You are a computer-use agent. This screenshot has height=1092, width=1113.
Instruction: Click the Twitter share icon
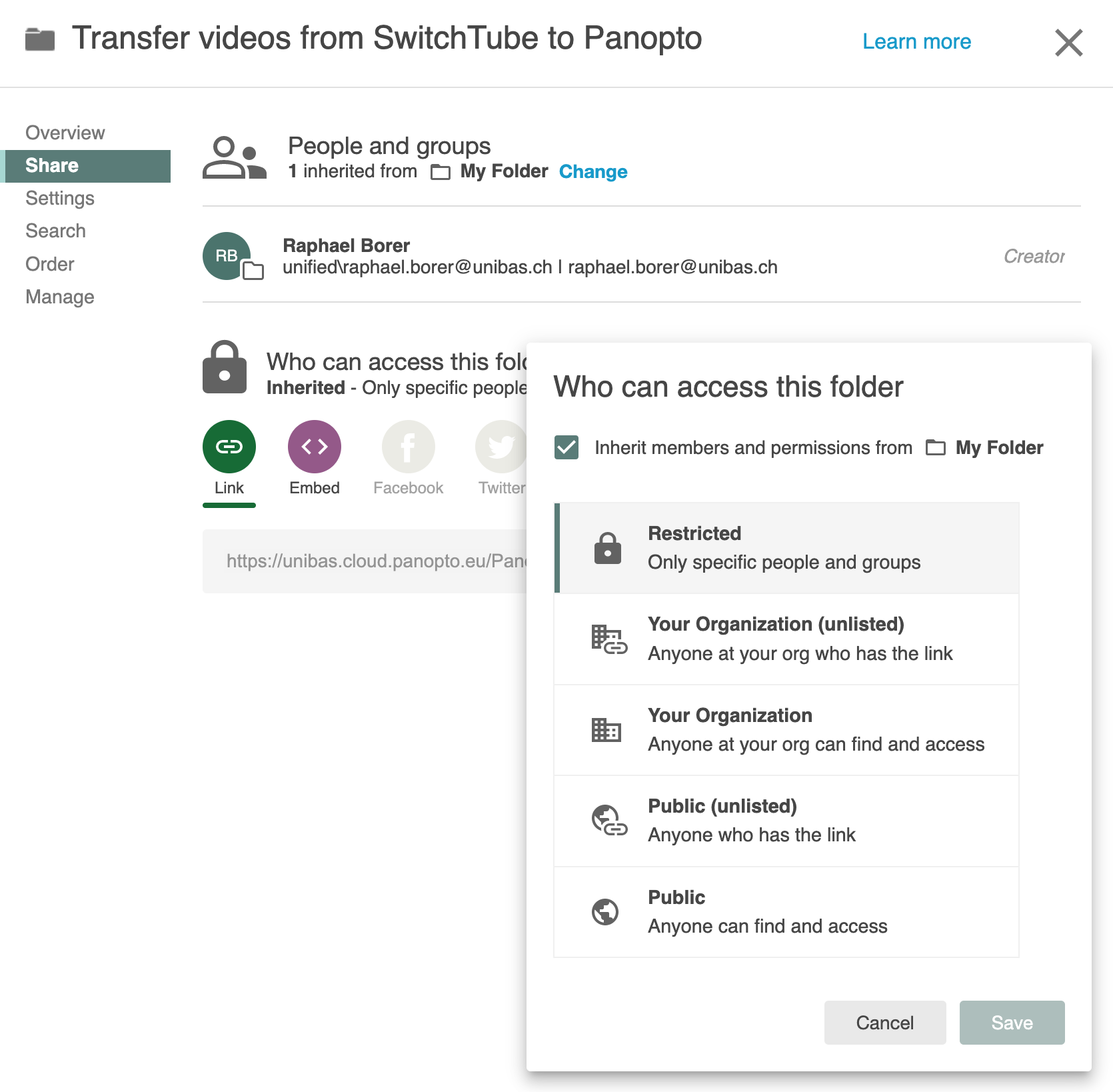(x=501, y=447)
